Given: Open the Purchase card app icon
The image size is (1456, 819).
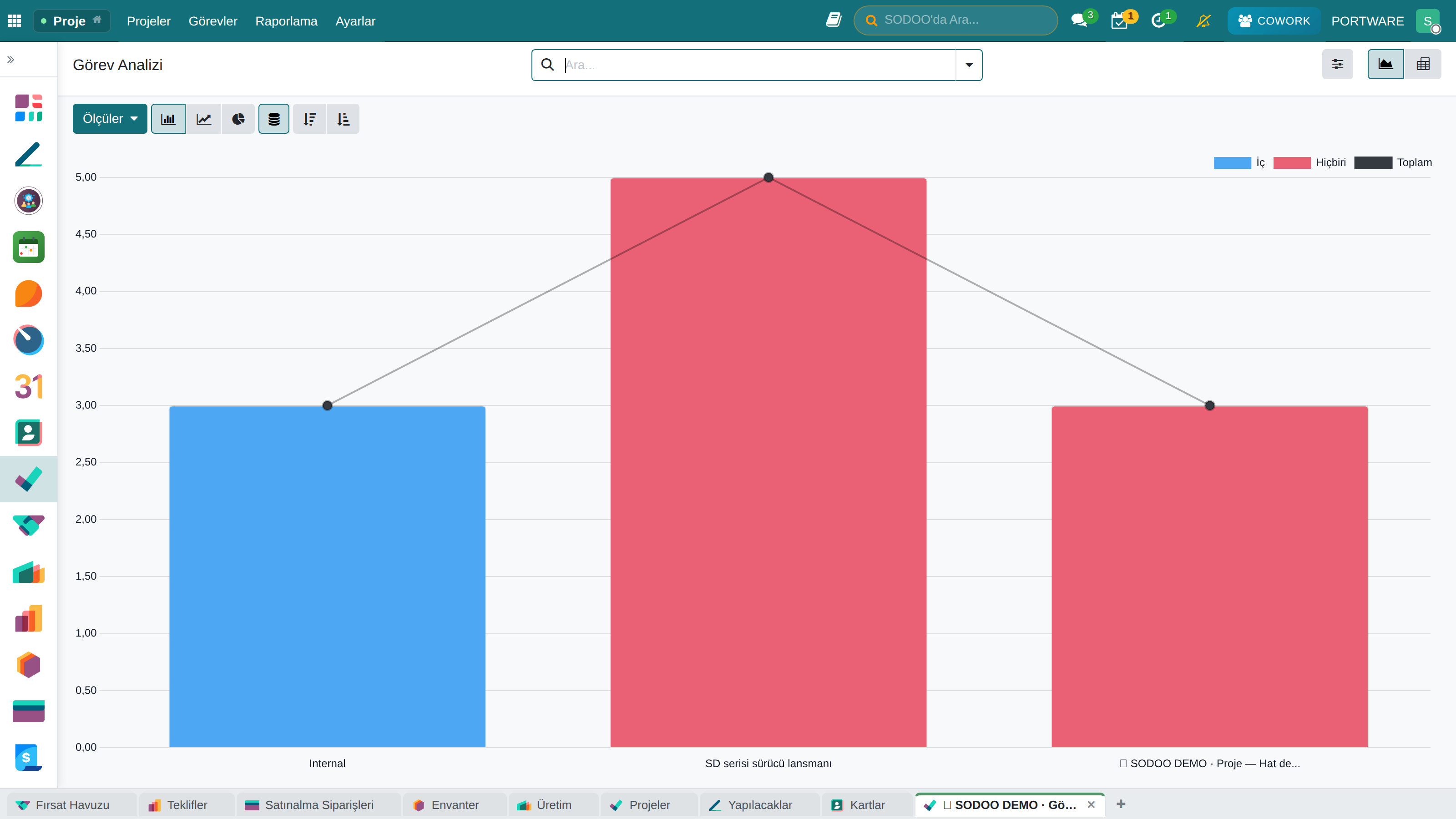Looking at the screenshot, I should point(29,711).
